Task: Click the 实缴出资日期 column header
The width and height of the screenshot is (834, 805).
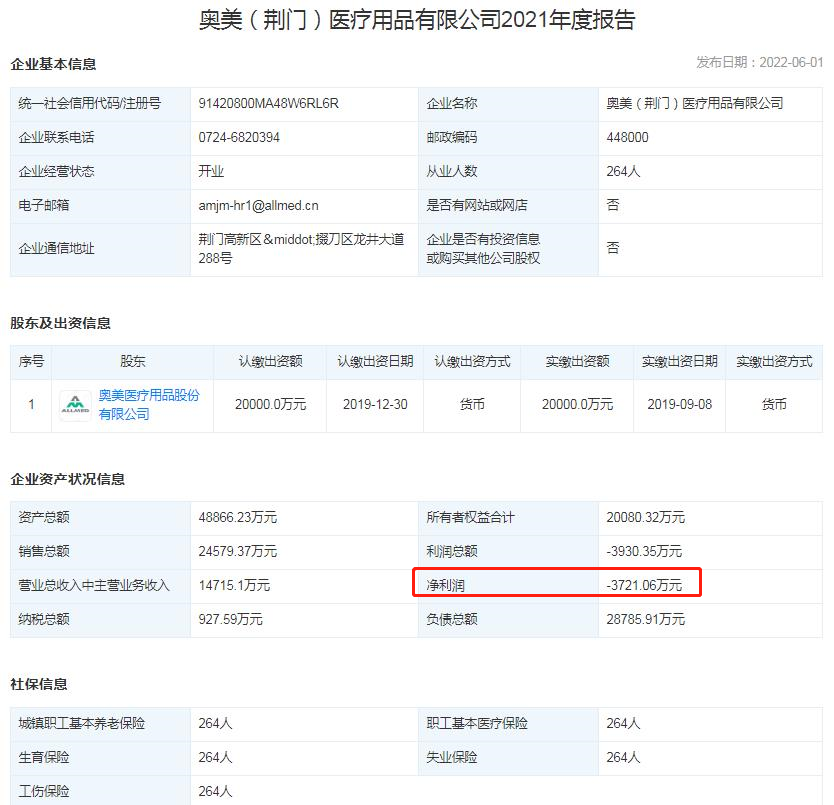Action: [680, 362]
